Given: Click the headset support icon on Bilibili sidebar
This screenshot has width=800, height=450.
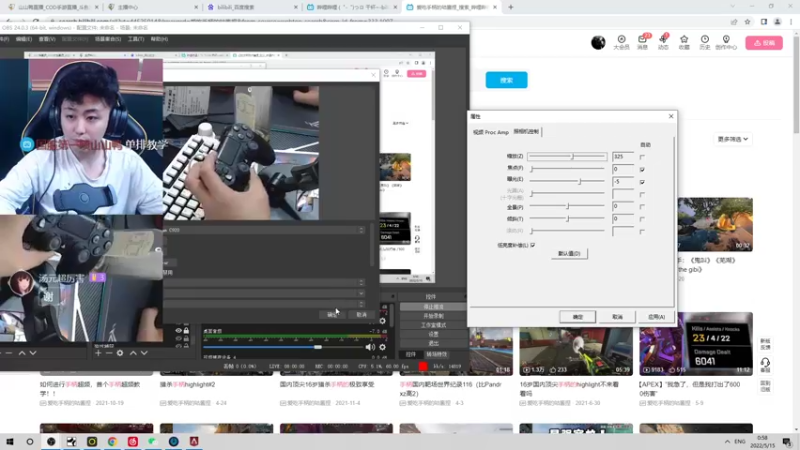Looking at the screenshot, I should (765, 363).
